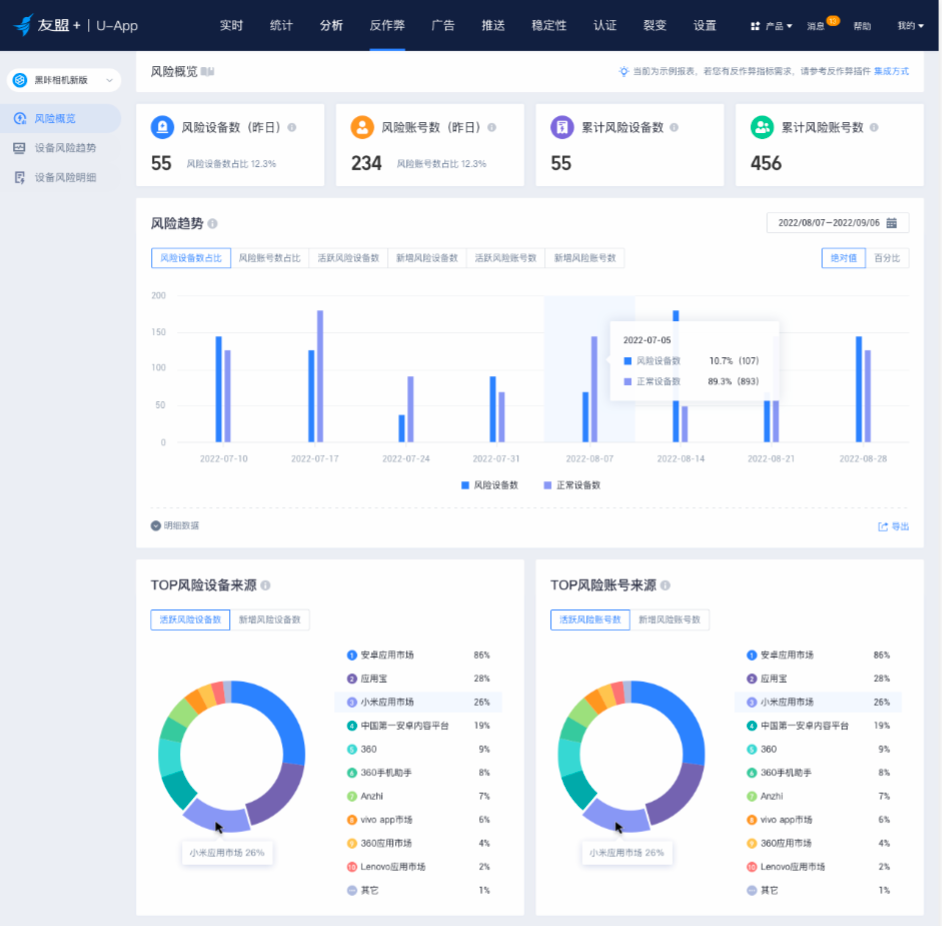Select 活跃风险账号数 under TOP风险账号来源
This screenshot has height=926, width=942.
(590, 620)
